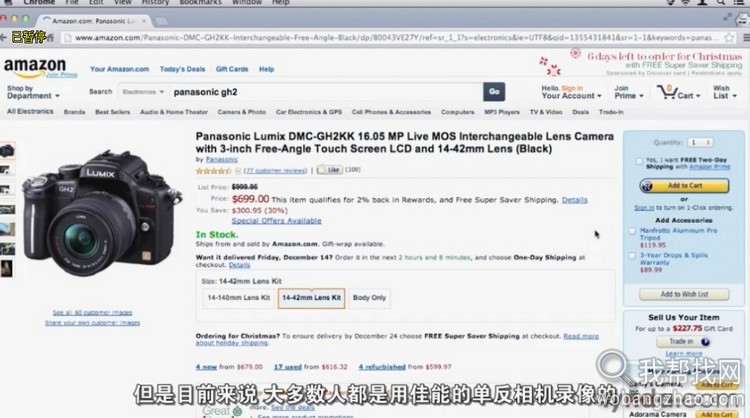Open Cell Phones & Accessories category

point(391,112)
